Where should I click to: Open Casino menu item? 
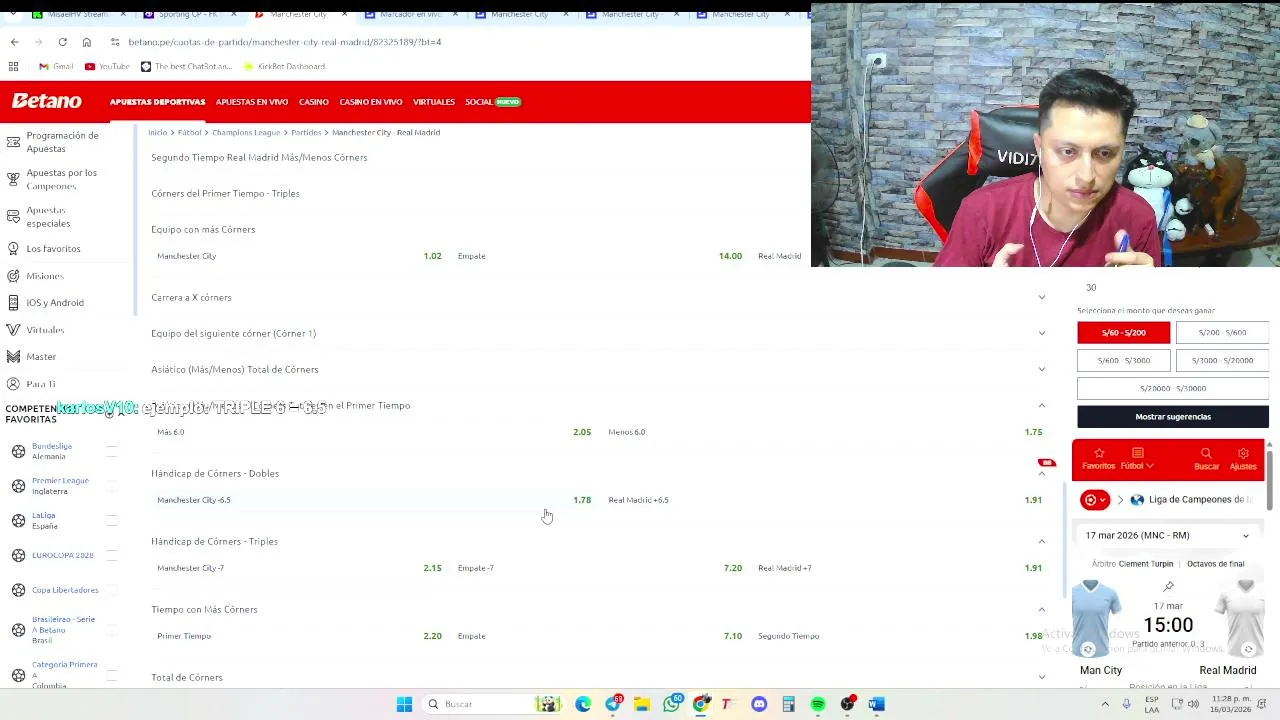tap(313, 102)
